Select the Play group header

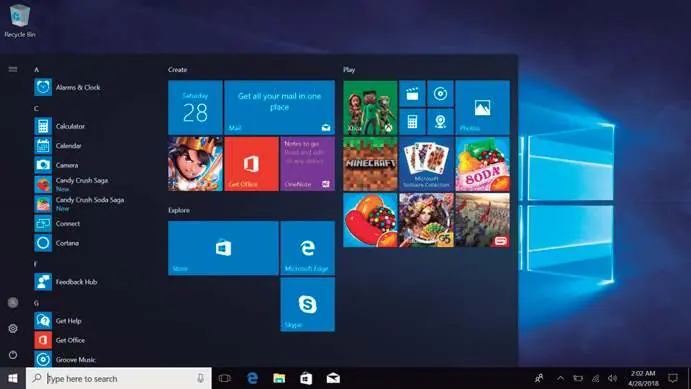pos(349,70)
